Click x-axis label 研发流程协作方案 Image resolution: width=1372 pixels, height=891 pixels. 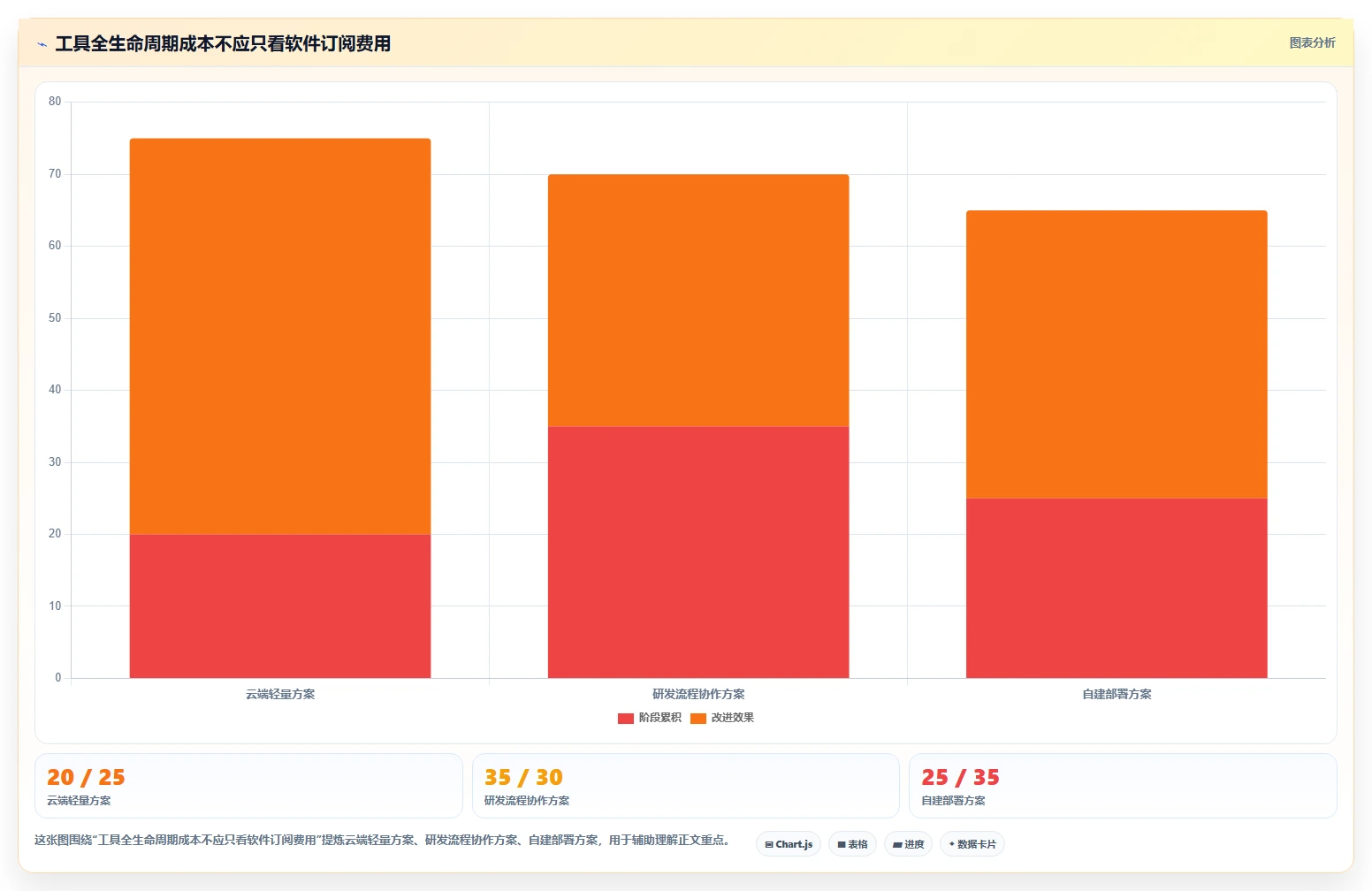[x=698, y=694]
